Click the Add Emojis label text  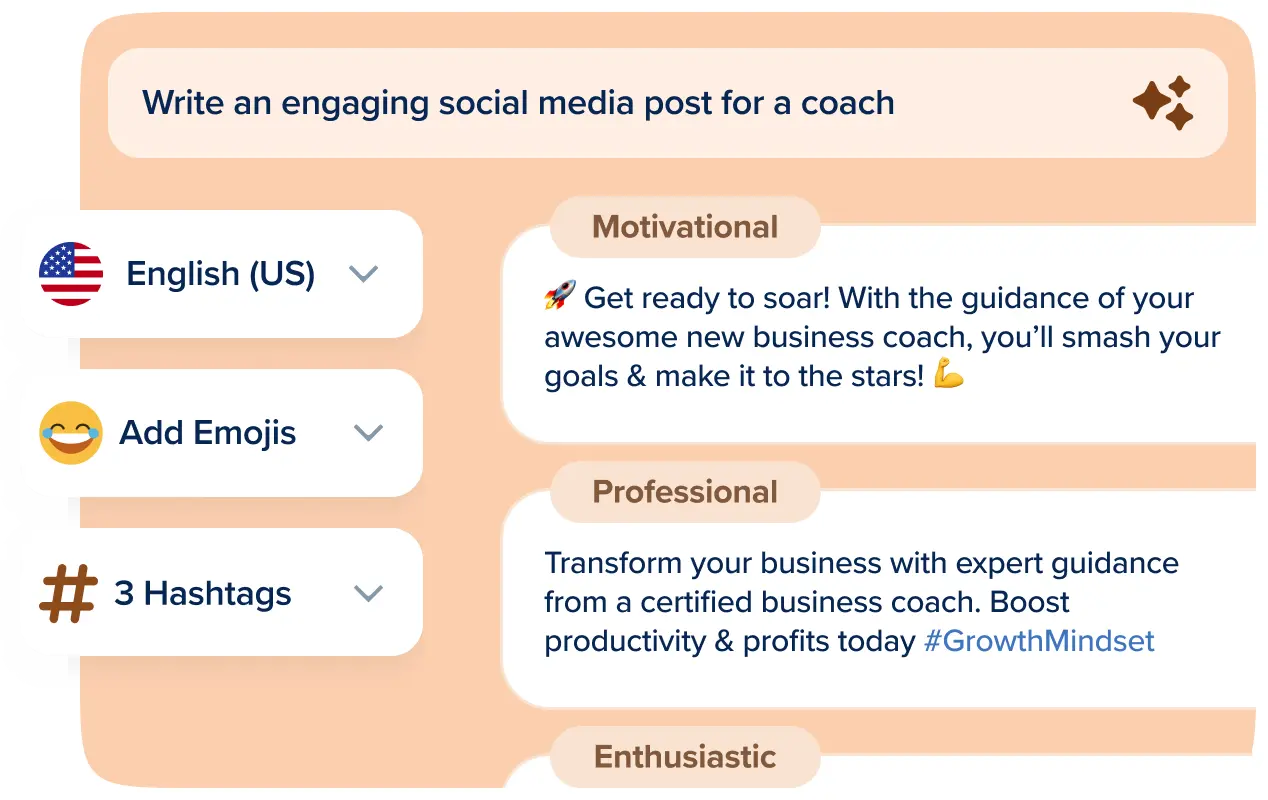tap(208, 433)
